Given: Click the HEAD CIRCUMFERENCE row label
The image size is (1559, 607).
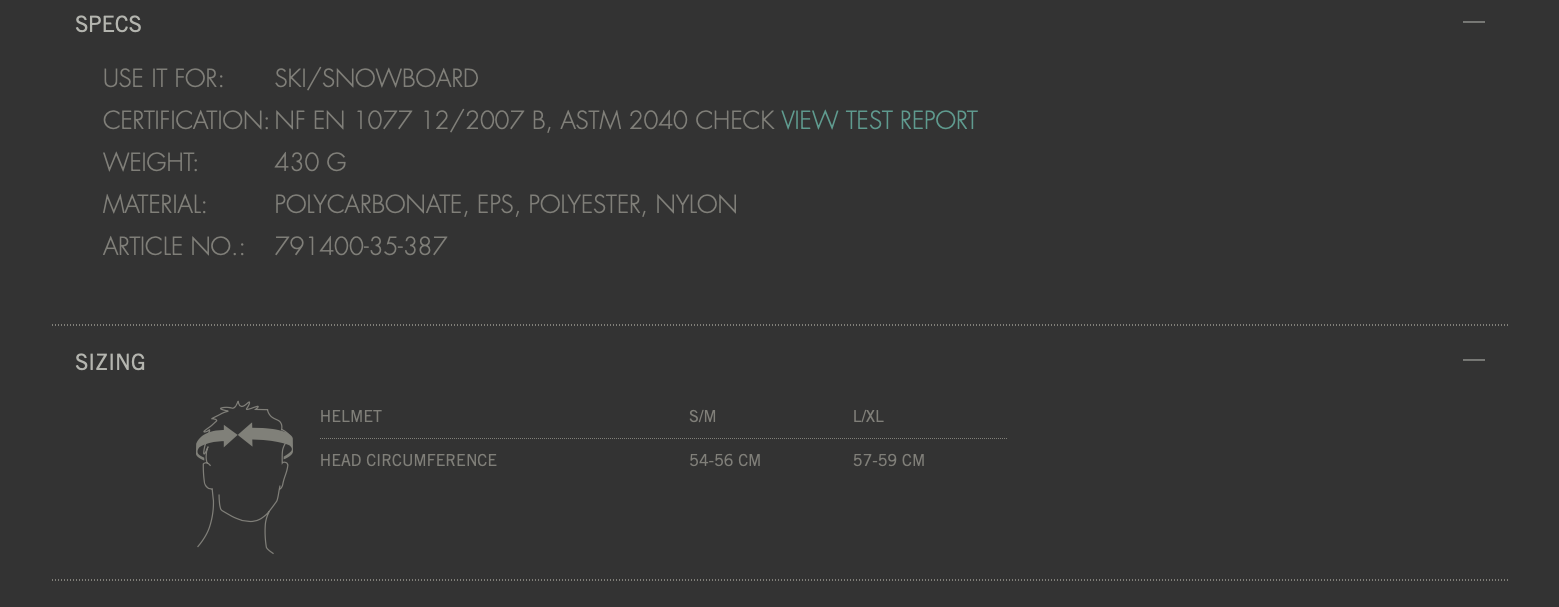Looking at the screenshot, I should click(408, 461).
